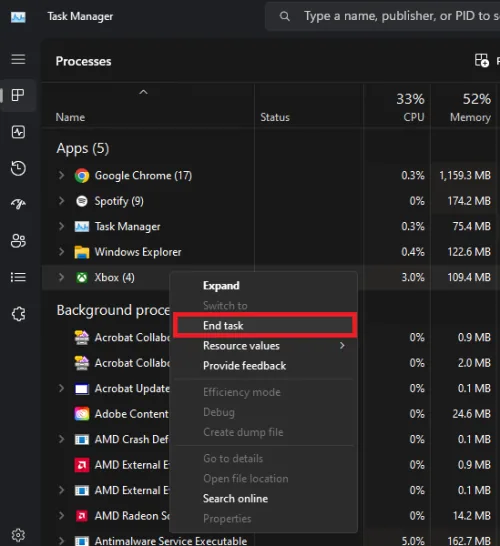Open the Resource values submenu
Viewport: 500px width, 546px height.
pyautogui.click(x=264, y=346)
